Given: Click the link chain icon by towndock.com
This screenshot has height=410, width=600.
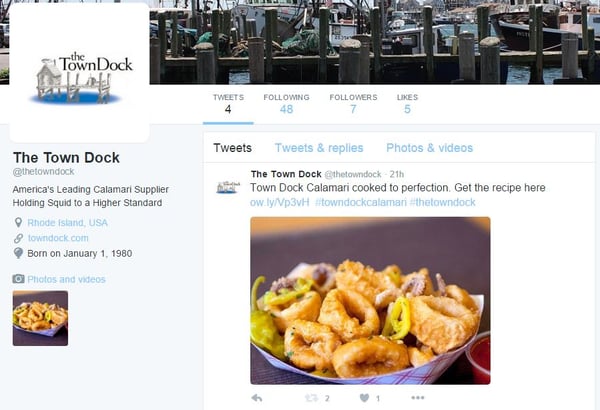Looking at the screenshot, I should pos(18,238).
